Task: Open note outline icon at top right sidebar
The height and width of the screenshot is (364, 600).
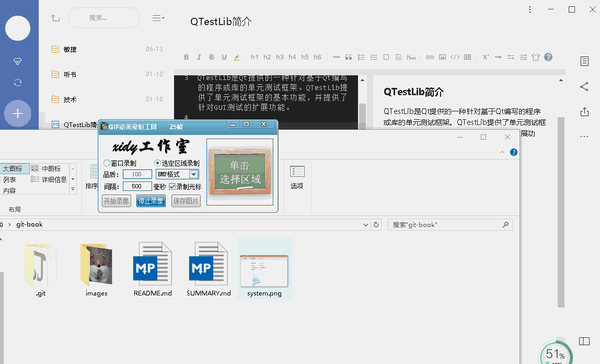Action: [584, 61]
